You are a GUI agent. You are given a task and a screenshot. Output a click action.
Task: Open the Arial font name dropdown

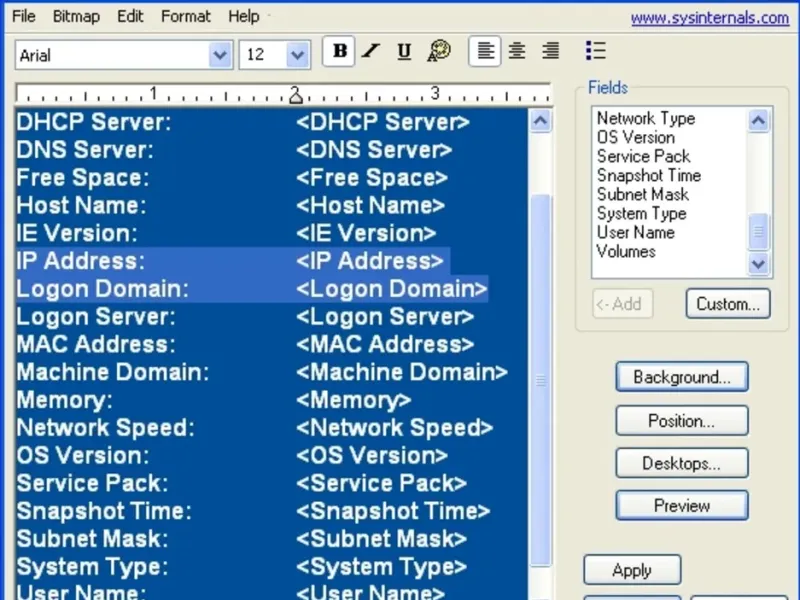point(220,55)
